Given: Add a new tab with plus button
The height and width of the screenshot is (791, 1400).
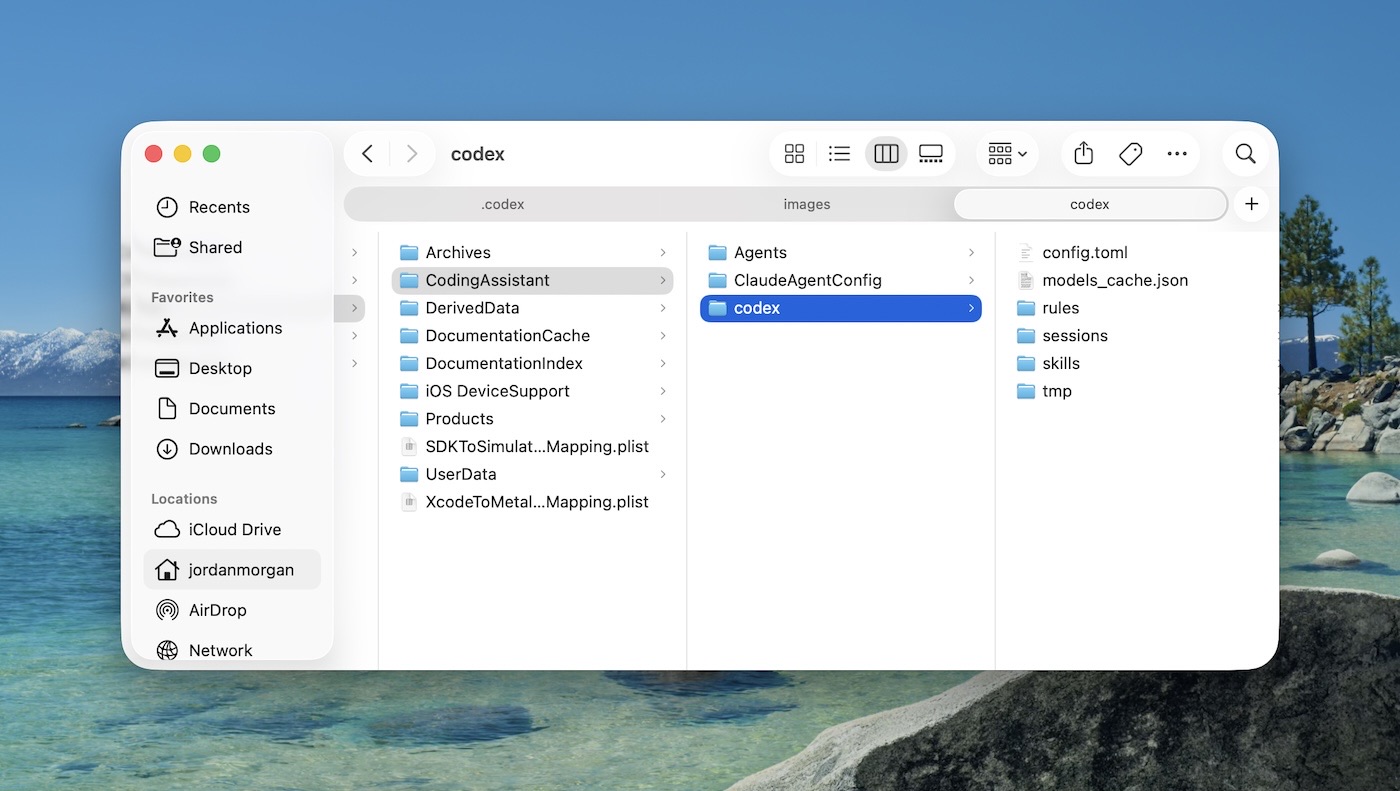Looking at the screenshot, I should (x=1251, y=204).
